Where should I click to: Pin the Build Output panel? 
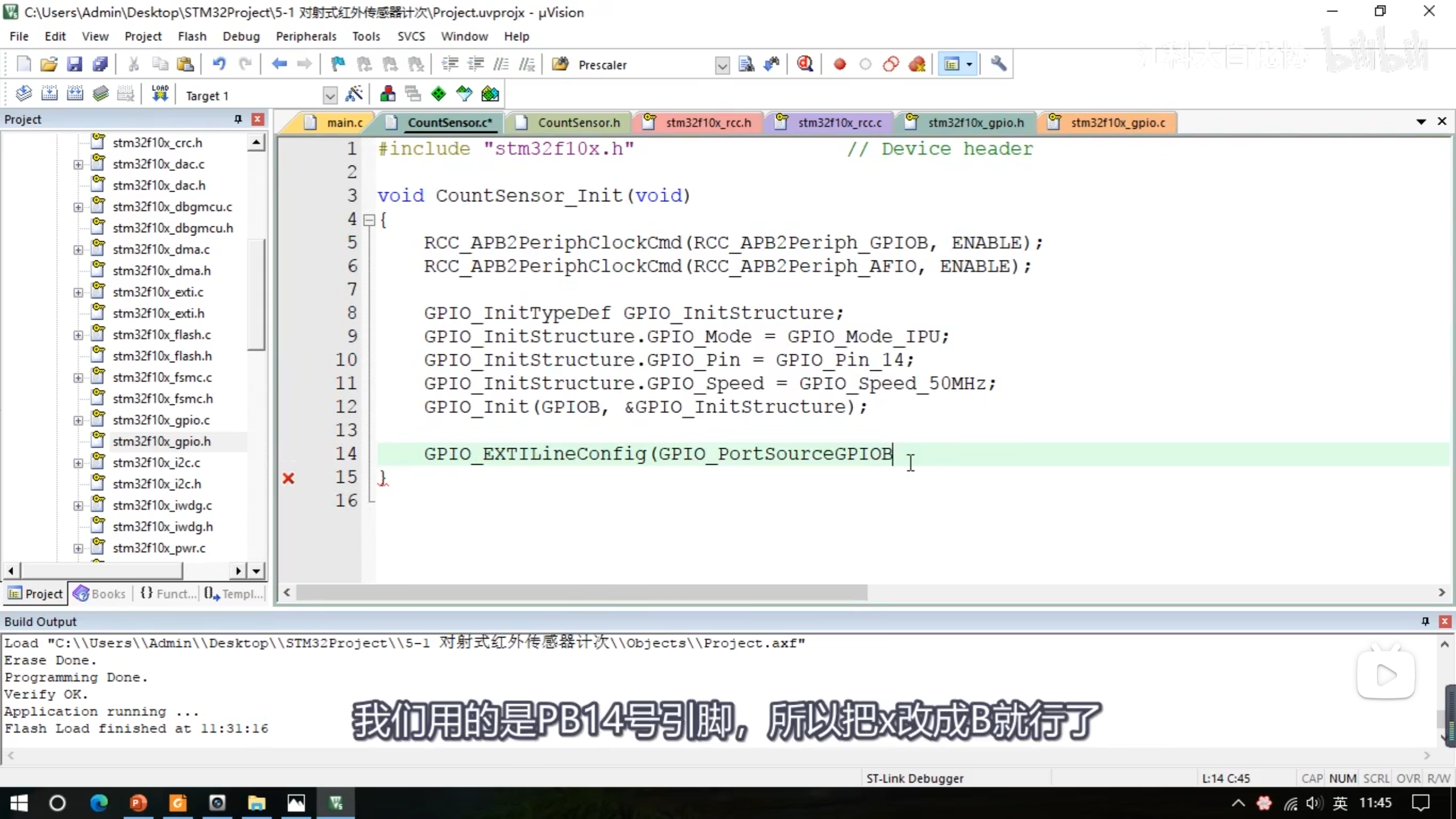click(x=1425, y=621)
